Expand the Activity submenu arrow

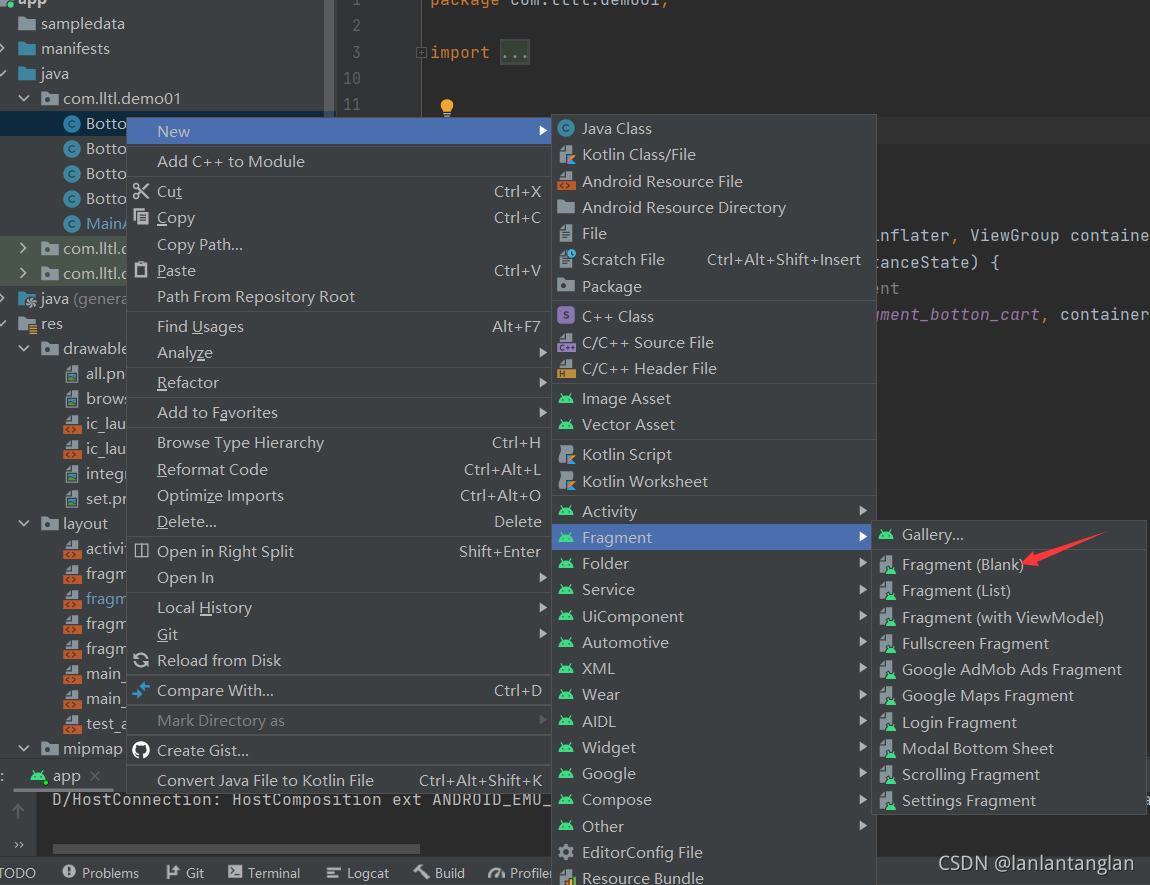point(862,510)
